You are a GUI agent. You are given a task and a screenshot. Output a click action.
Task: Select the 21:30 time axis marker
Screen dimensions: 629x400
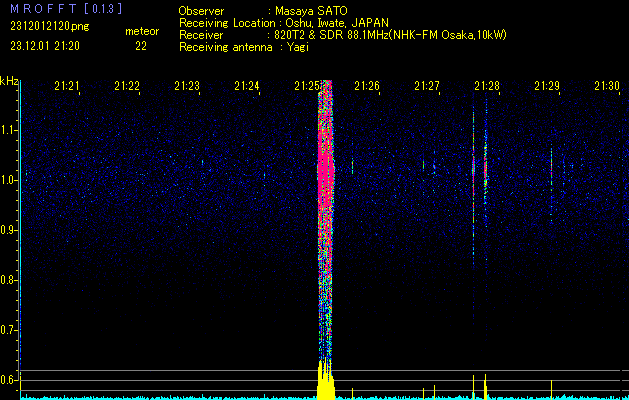point(605,87)
